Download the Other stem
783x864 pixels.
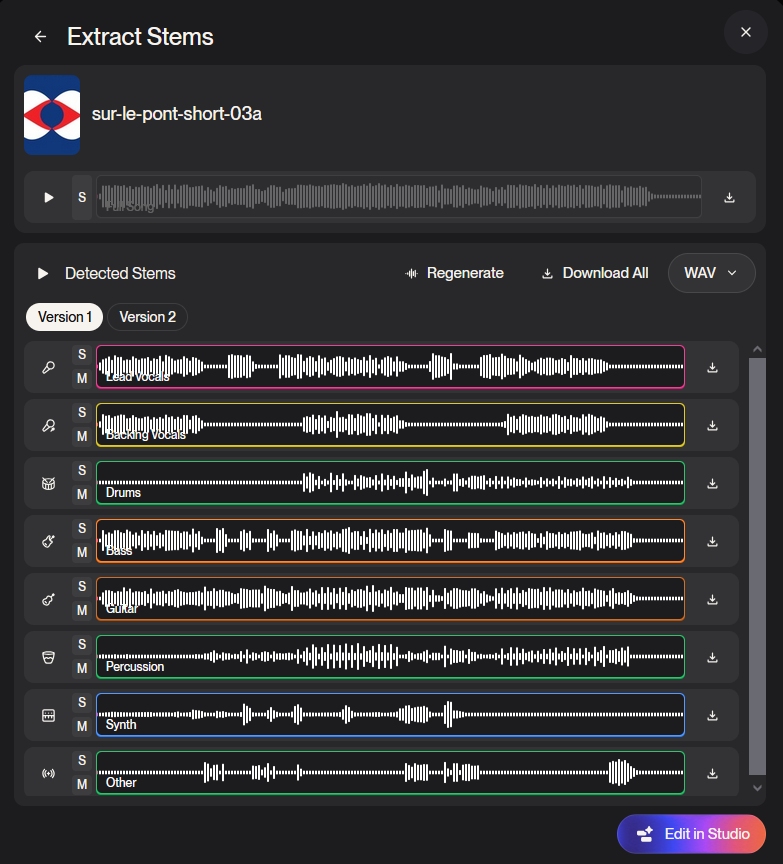[x=712, y=773]
